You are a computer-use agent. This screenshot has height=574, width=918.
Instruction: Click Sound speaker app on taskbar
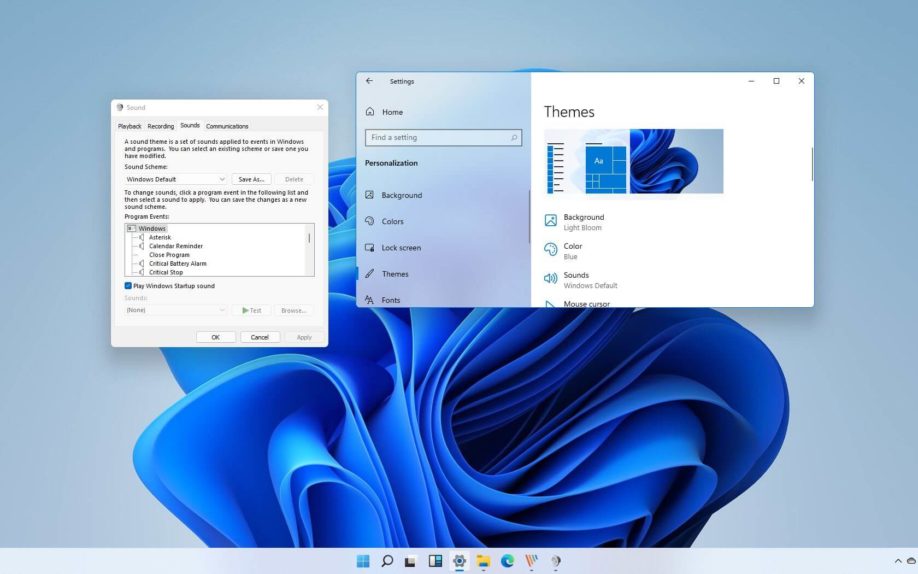(556, 561)
